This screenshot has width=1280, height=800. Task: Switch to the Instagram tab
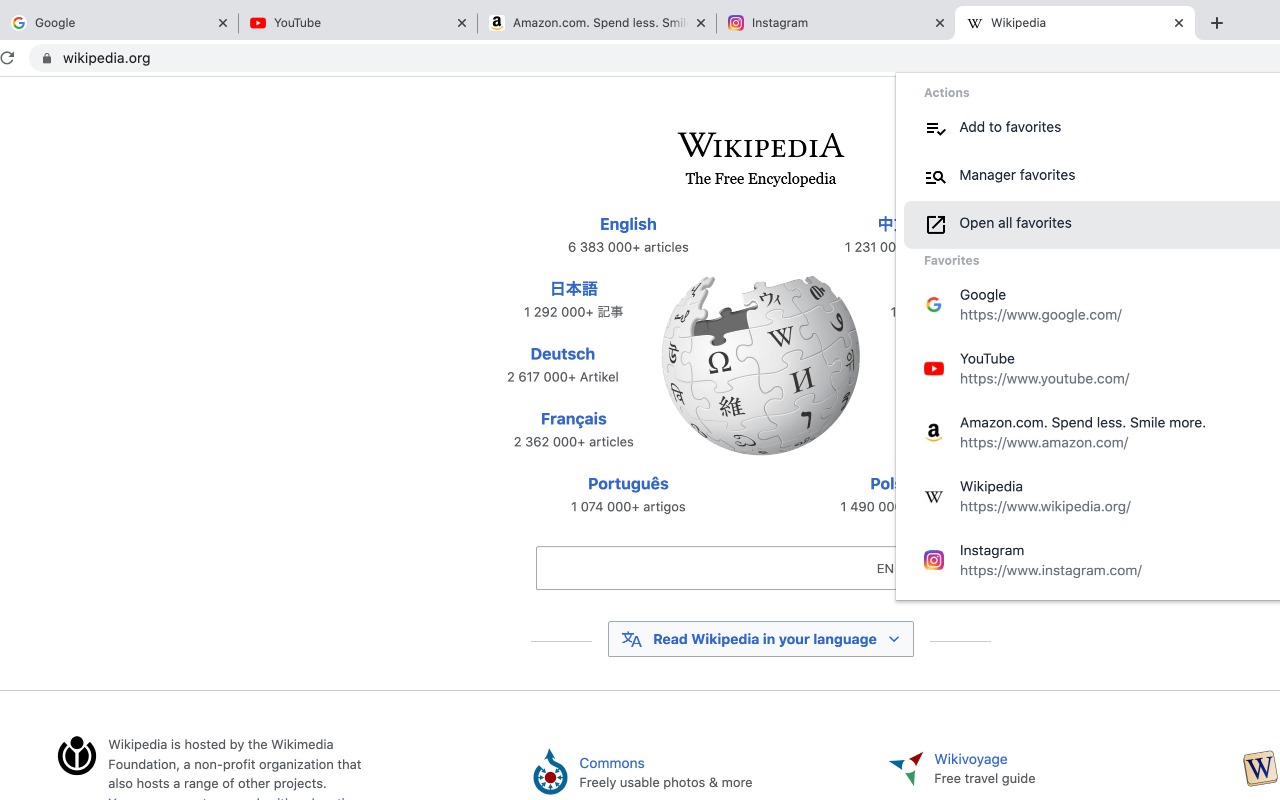[835, 23]
